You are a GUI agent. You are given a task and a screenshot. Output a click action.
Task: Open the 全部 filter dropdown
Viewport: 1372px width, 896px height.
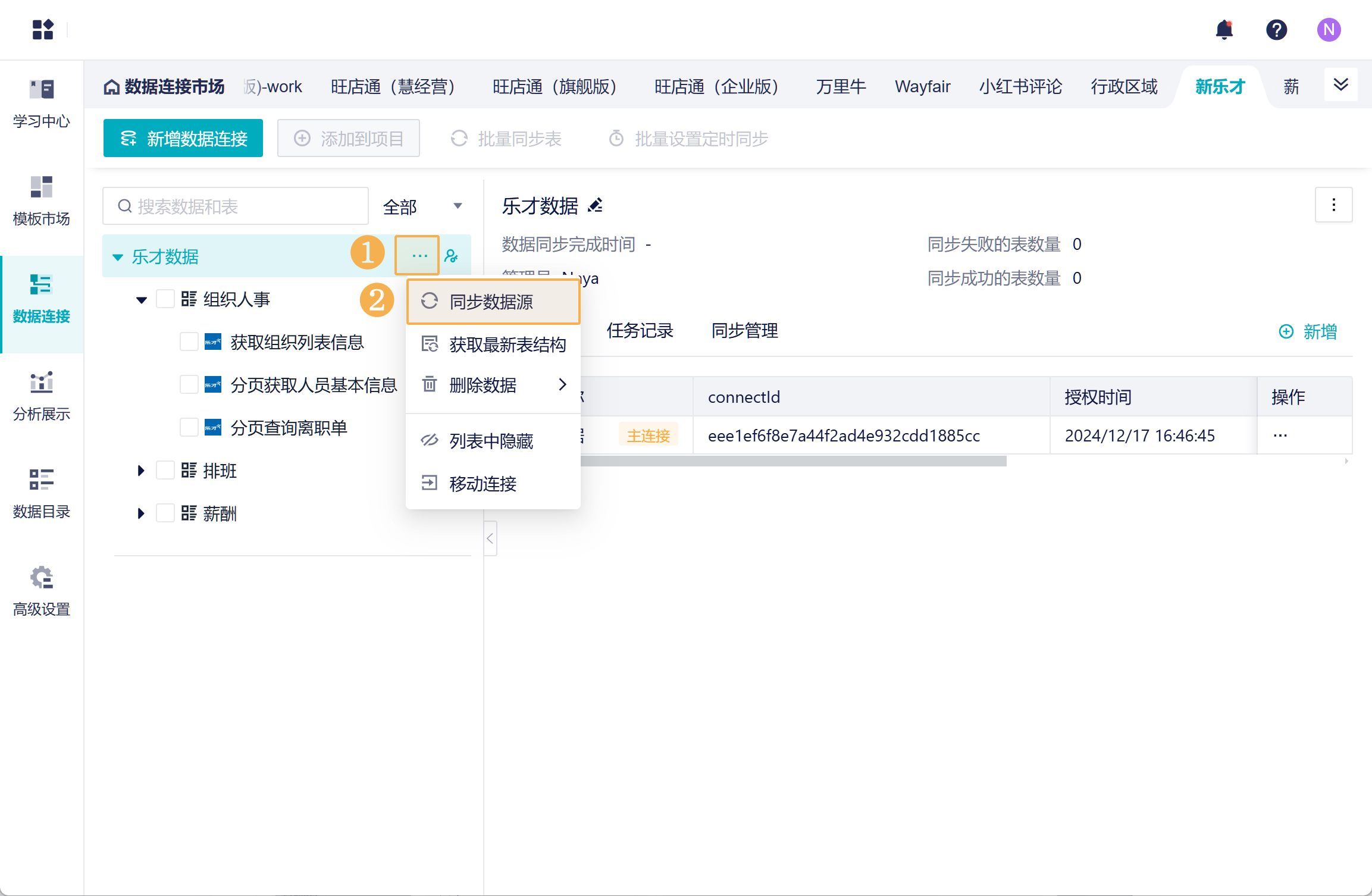coord(423,206)
